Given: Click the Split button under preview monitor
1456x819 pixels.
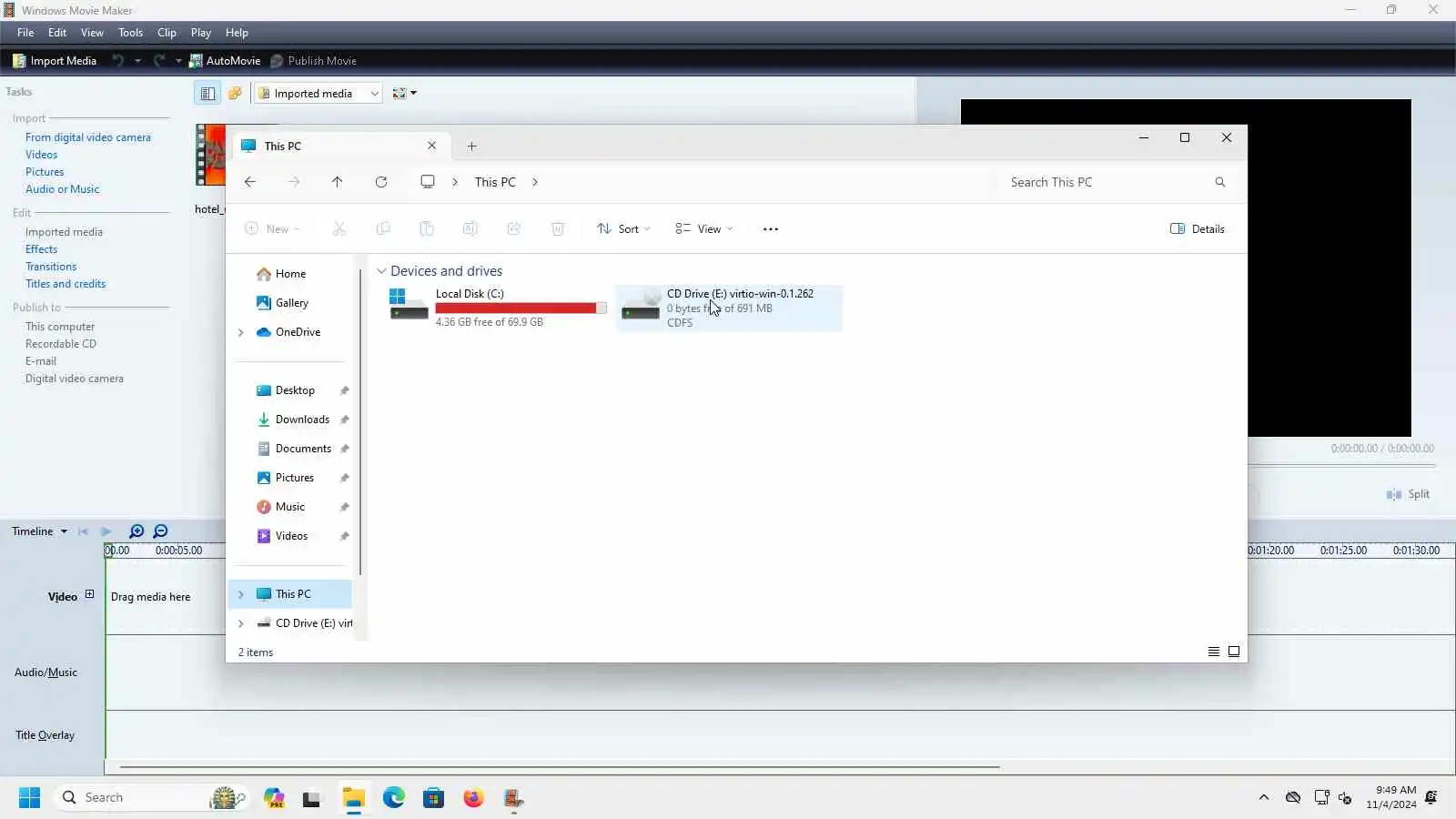Looking at the screenshot, I should coord(1408,494).
